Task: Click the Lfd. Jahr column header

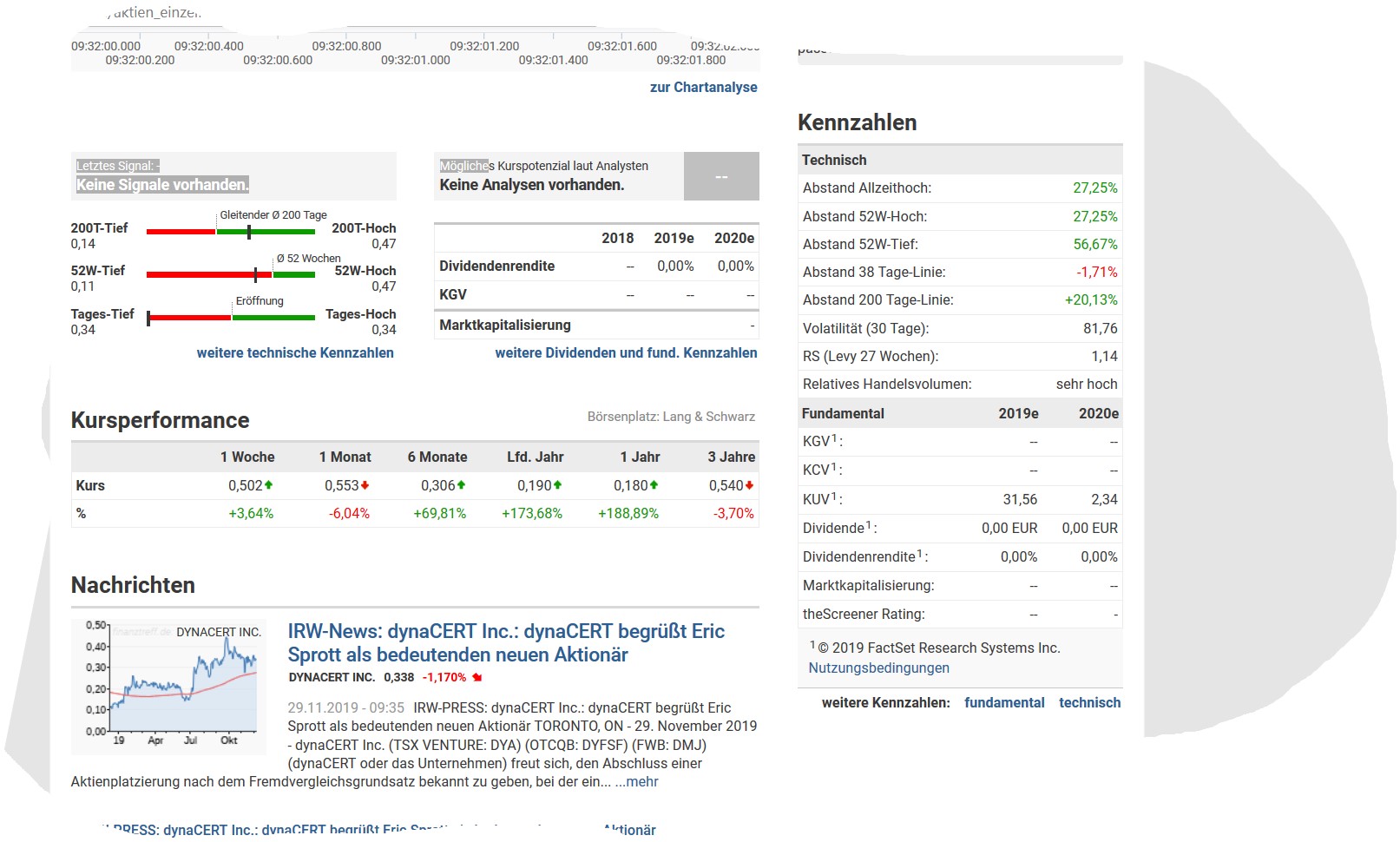Action: [536, 457]
